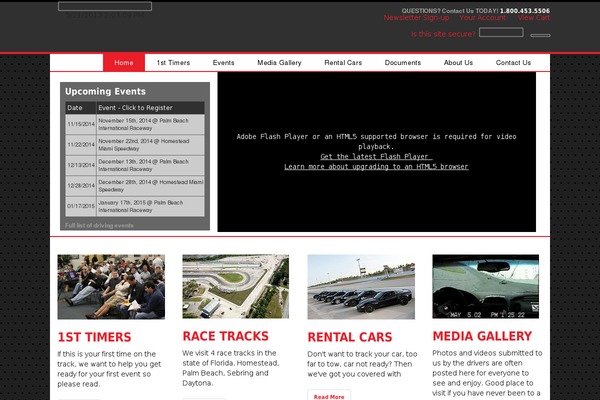Select the 11/22/2014 date cell
The width and height of the screenshot is (600, 400).
coord(81,145)
